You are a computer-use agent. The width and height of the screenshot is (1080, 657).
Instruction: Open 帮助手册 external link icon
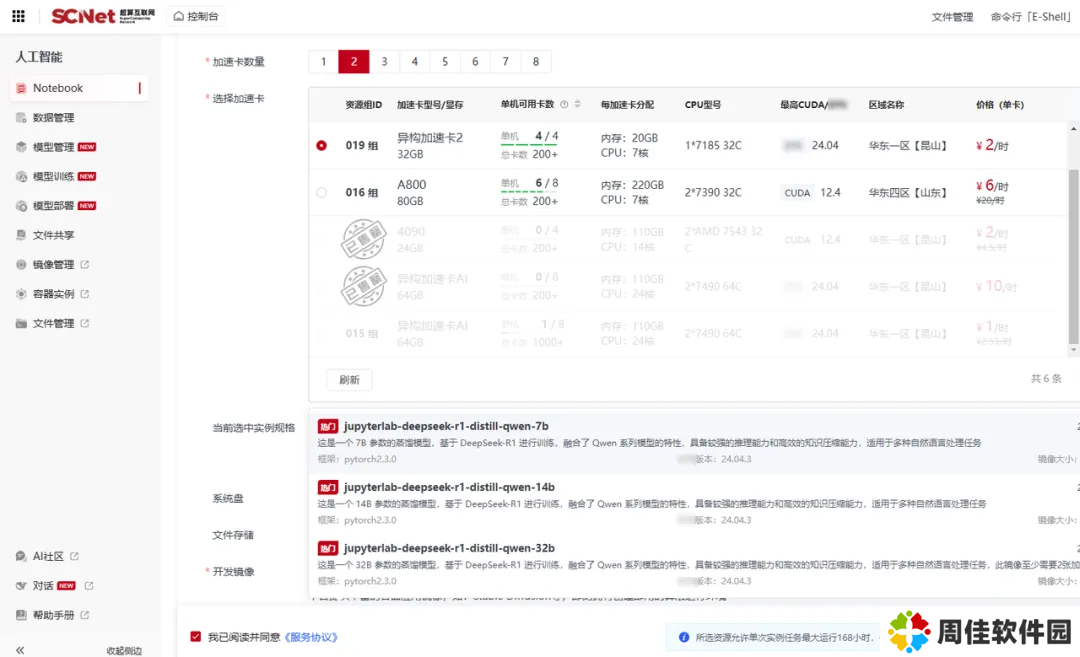pyautogui.click(x=85, y=615)
